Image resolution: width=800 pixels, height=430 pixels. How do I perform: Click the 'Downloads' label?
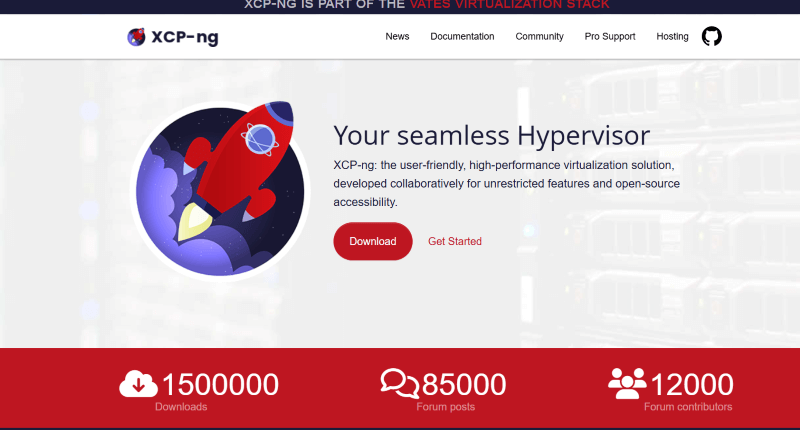[181, 407]
